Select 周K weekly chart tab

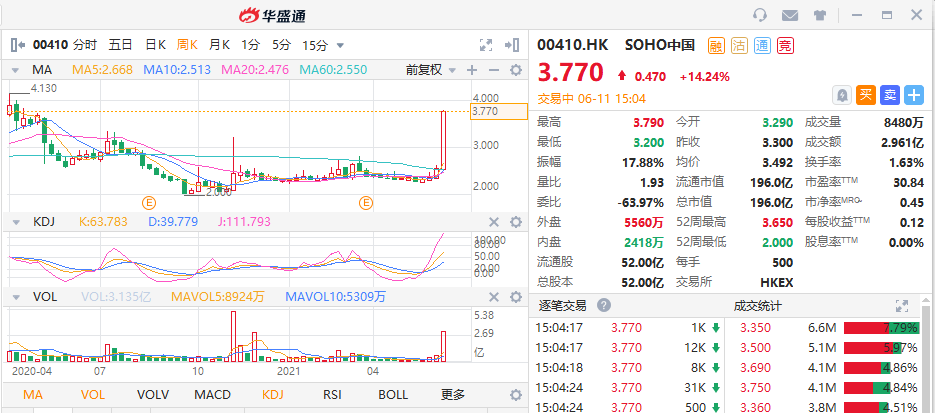[187, 45]
